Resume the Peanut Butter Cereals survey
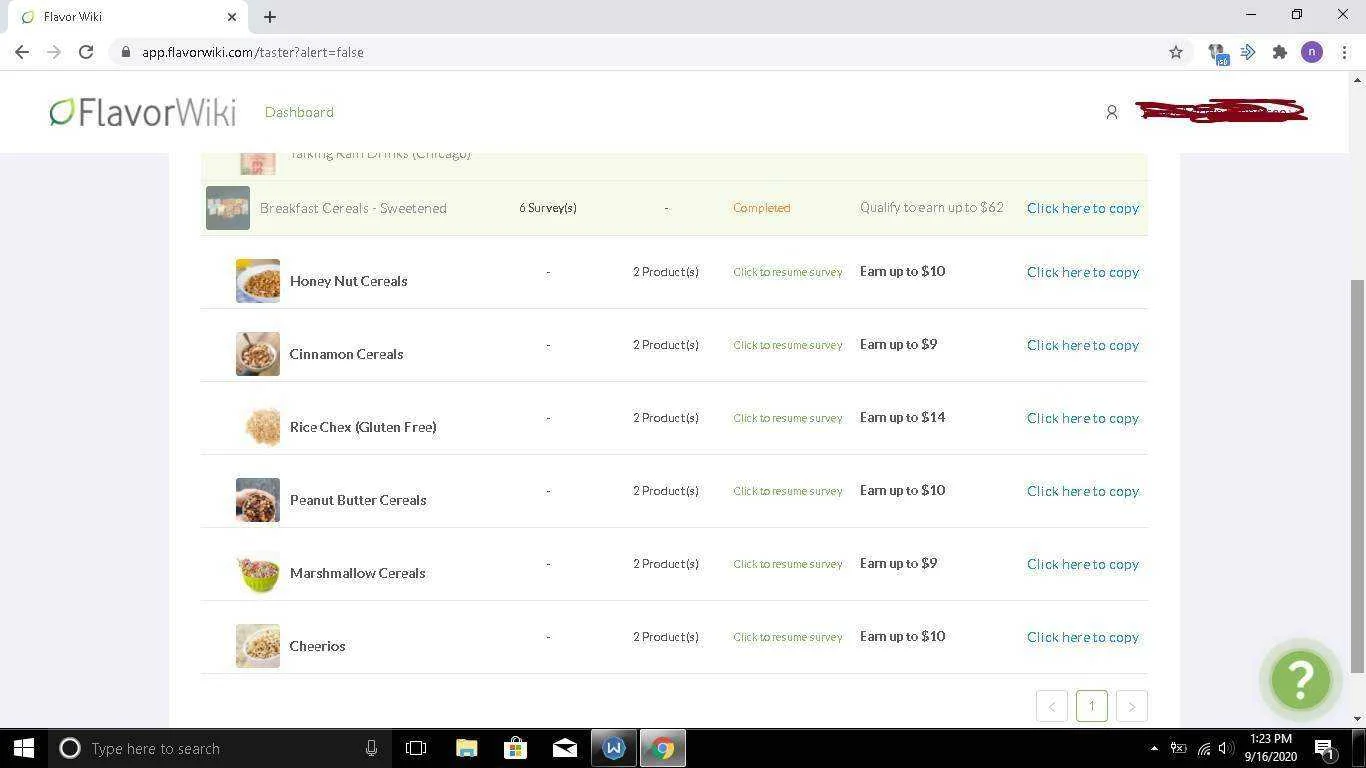Screen dimensions: 1366x768 (788, 491)
